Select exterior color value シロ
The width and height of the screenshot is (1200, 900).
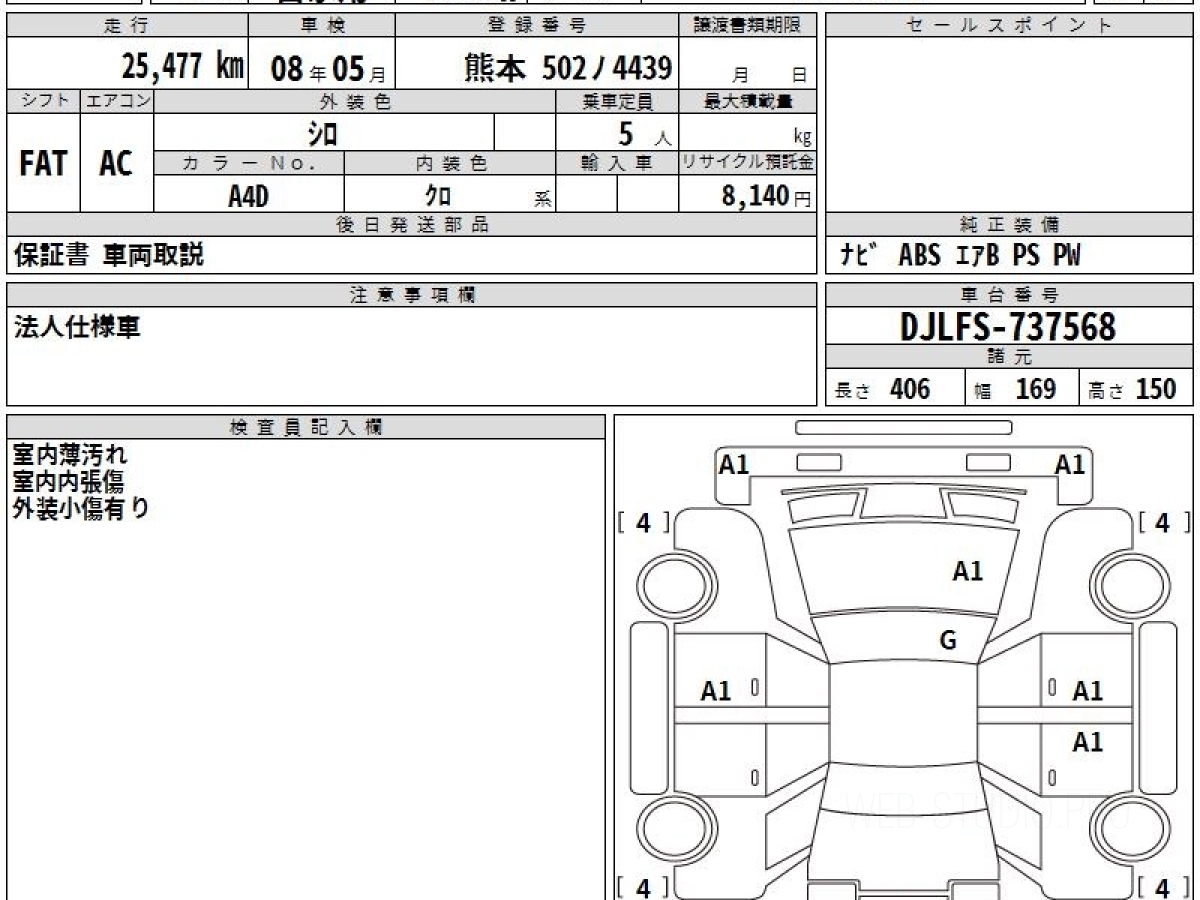[x=322, y=134]
